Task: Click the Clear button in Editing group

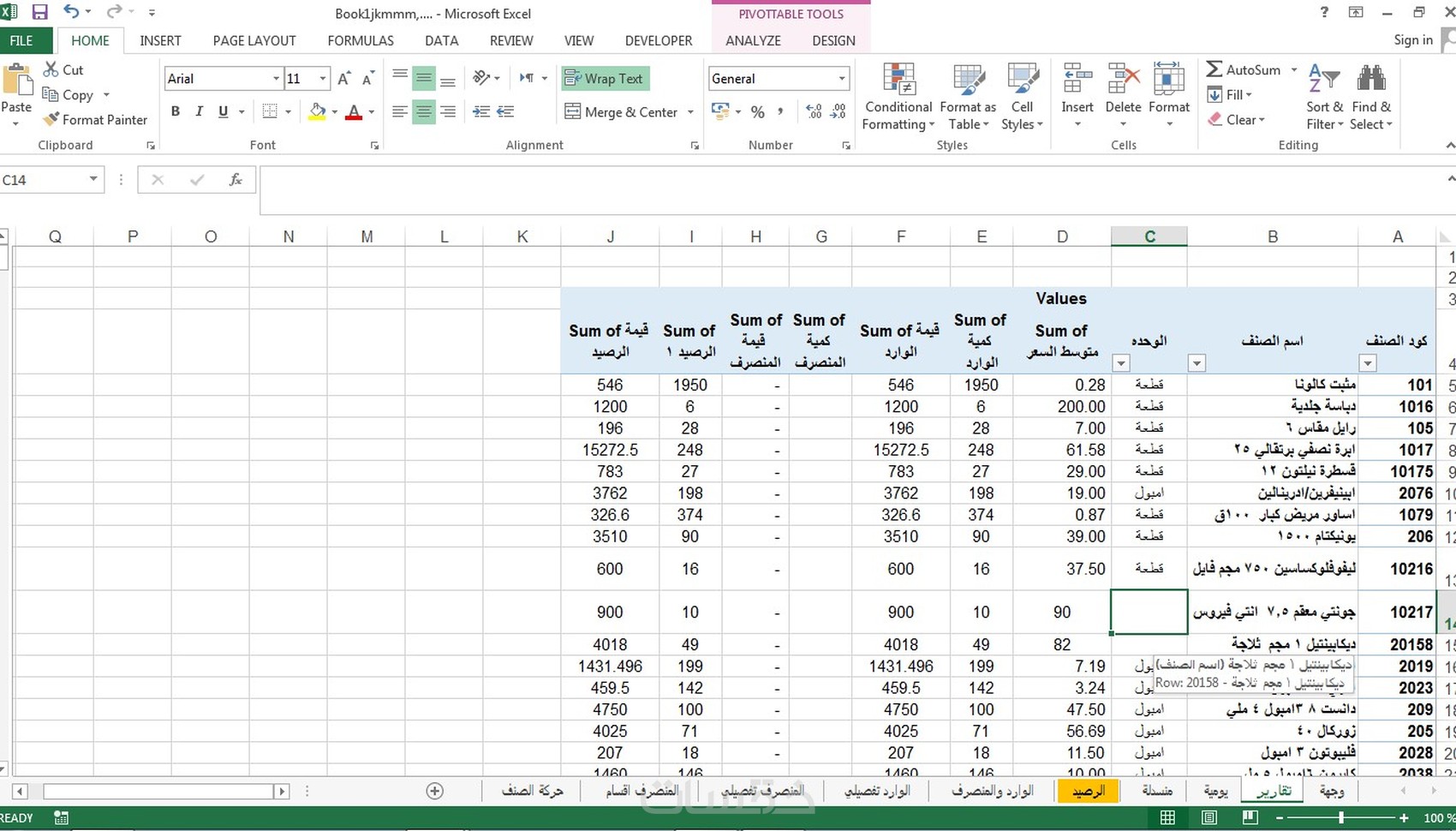Action: (x=1237, y=120)
